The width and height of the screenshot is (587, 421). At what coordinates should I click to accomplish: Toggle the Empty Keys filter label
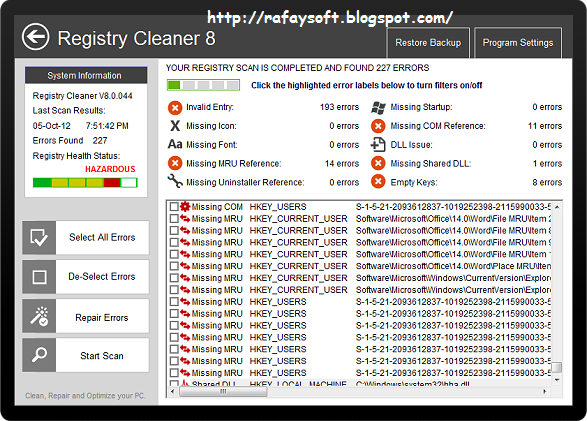414,183
